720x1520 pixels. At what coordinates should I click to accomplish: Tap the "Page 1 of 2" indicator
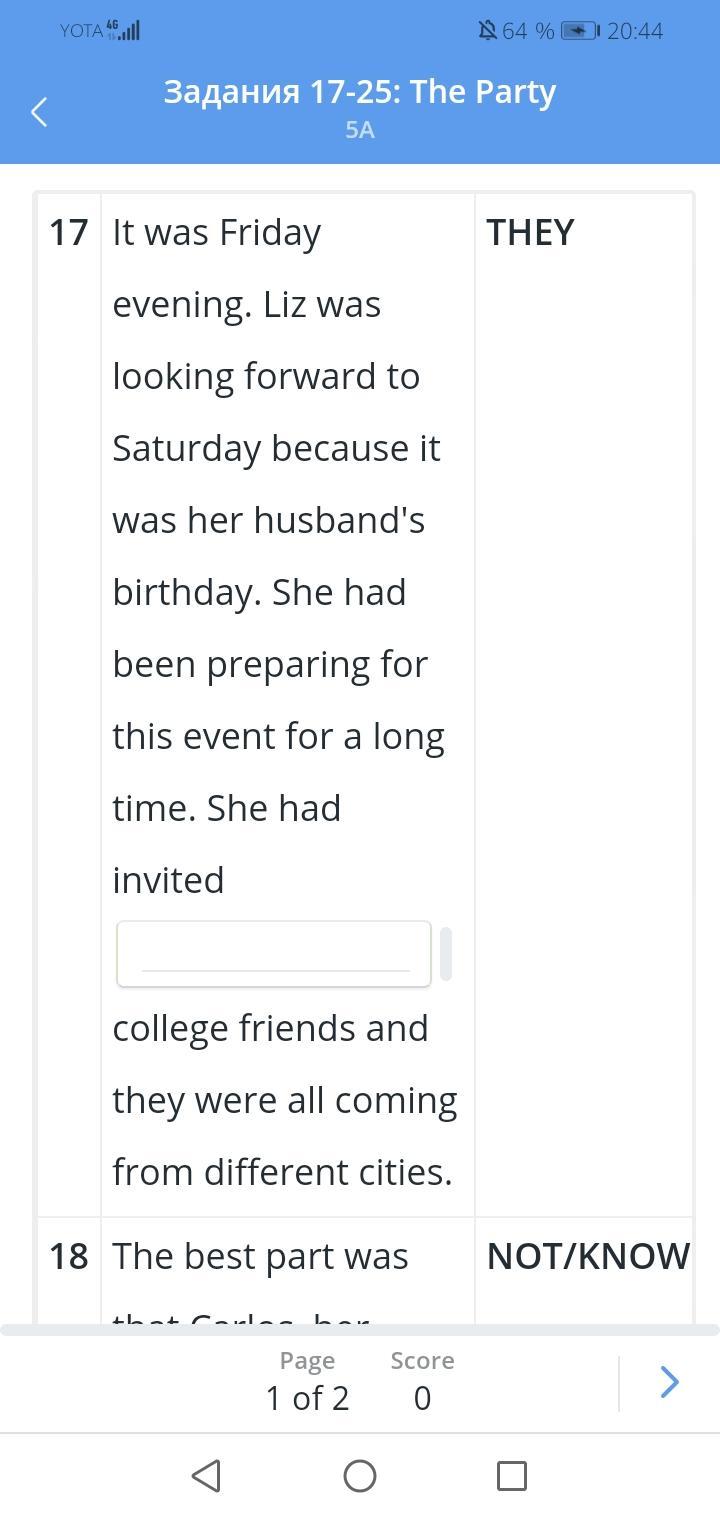(x=307, y=1382)
